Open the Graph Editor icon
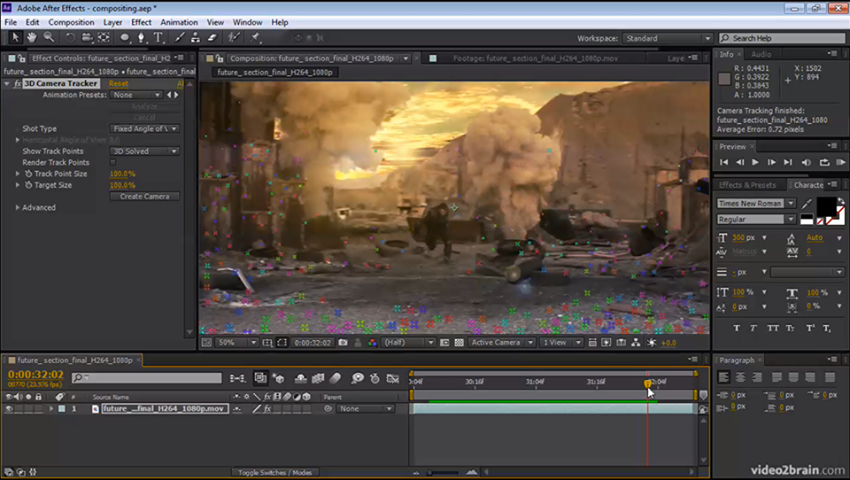Image resolution: width=850 pixels, height=480 pixels. pyautogui.click(x=393, y=378)
